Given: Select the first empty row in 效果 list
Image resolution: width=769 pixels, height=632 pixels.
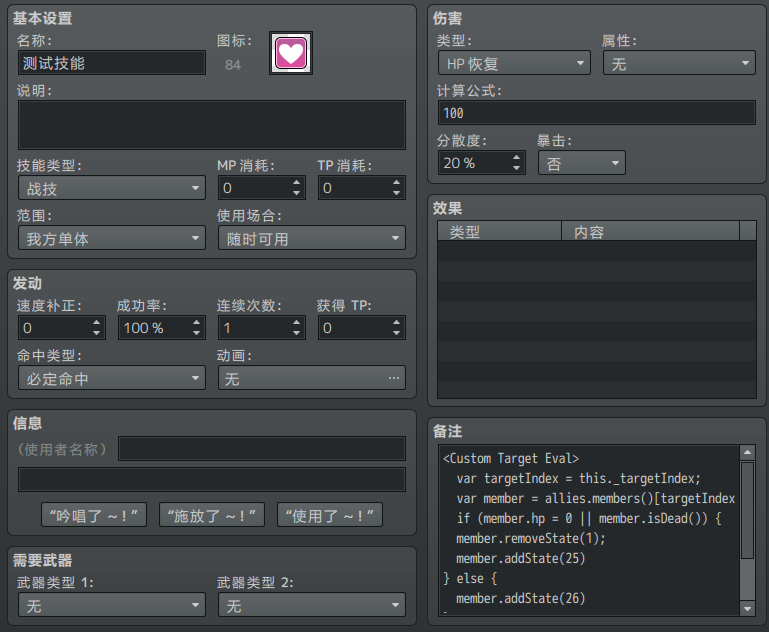Looking at the screenshot, I should (x=597, y=251).
